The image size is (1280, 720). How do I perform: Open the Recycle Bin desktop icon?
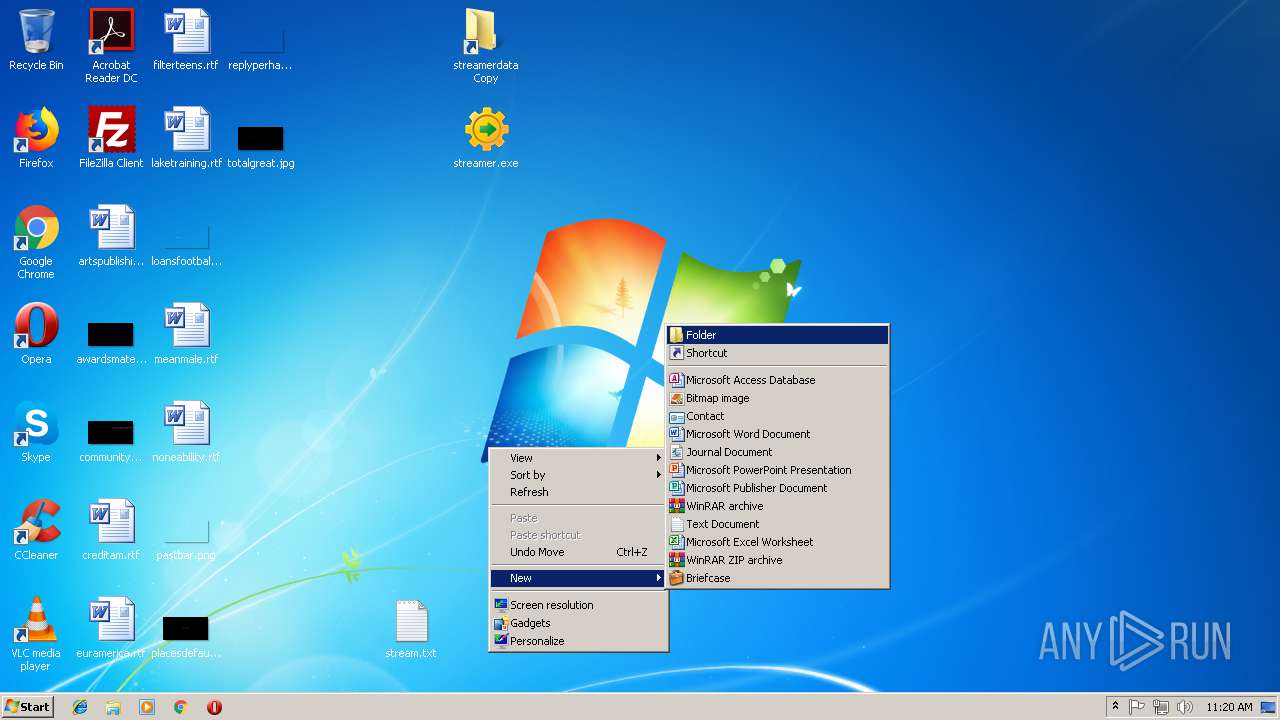(36, 42)
